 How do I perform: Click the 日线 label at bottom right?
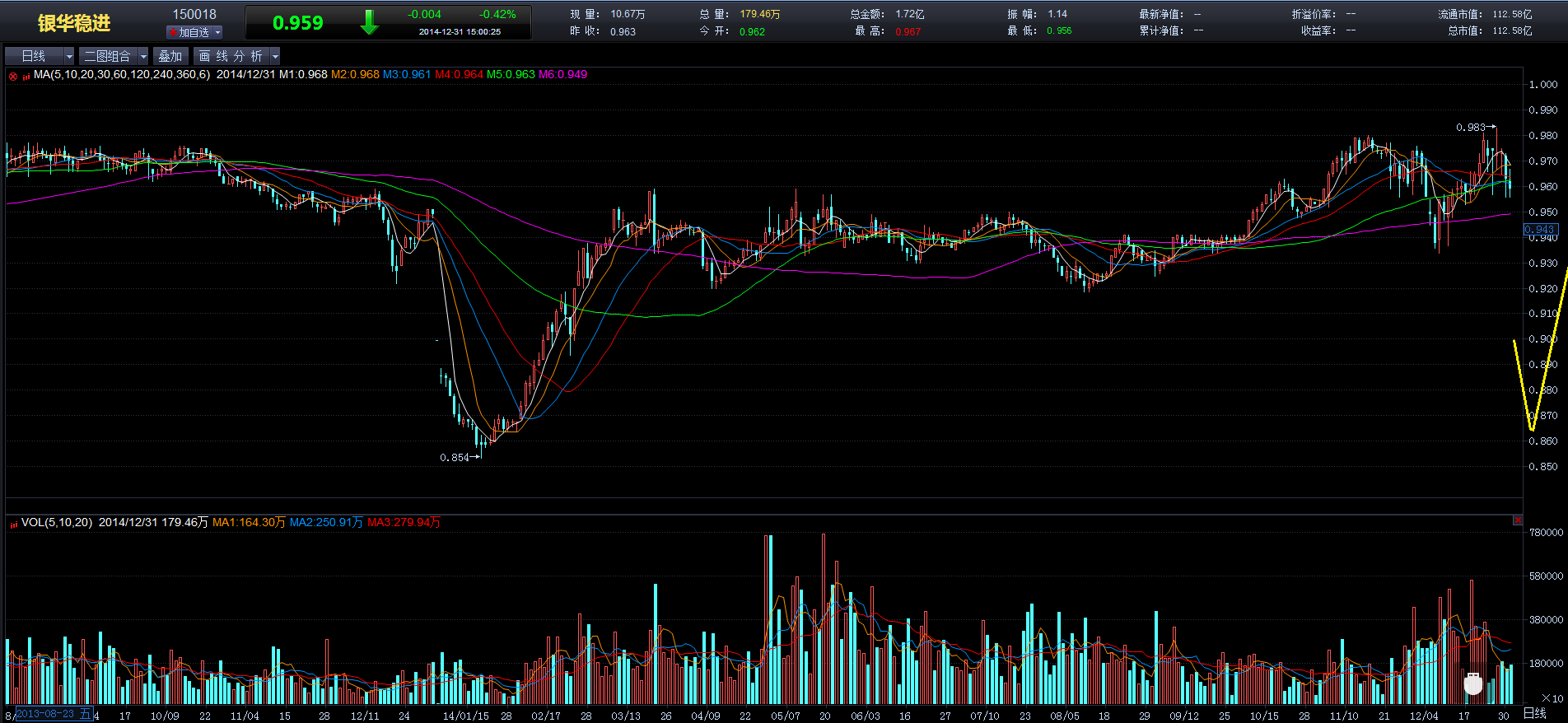click(1534, 713)
